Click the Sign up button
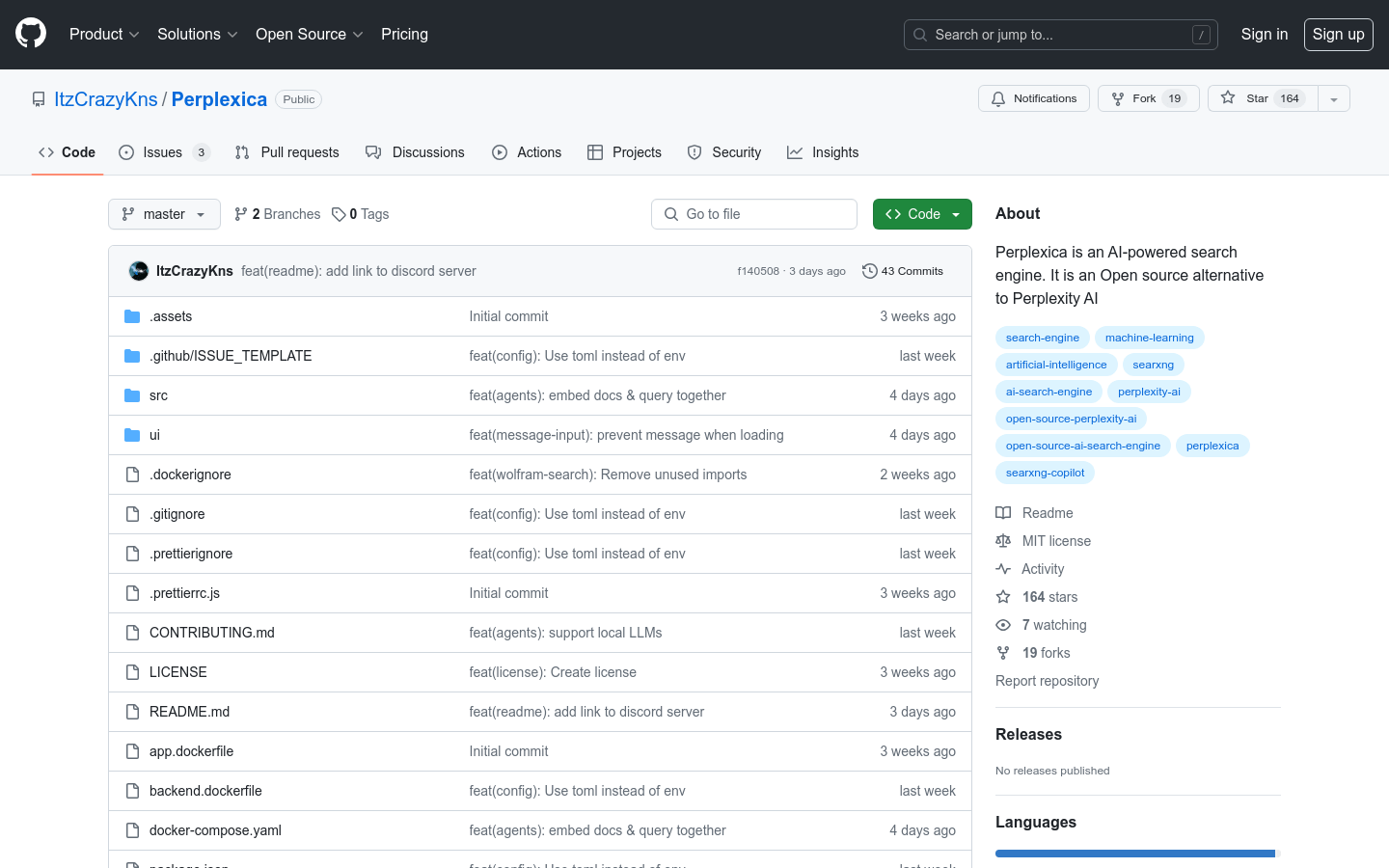This screenshot has height=868, width=1389. click(1338, 34)
